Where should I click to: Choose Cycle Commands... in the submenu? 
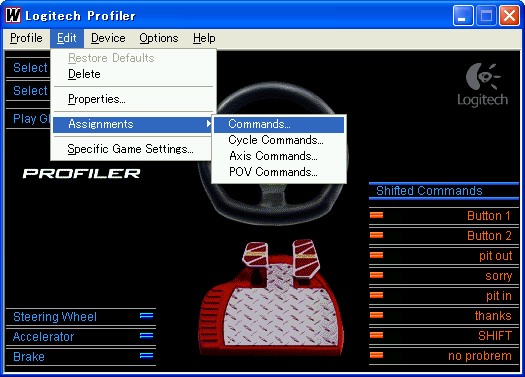coord(279,140)
